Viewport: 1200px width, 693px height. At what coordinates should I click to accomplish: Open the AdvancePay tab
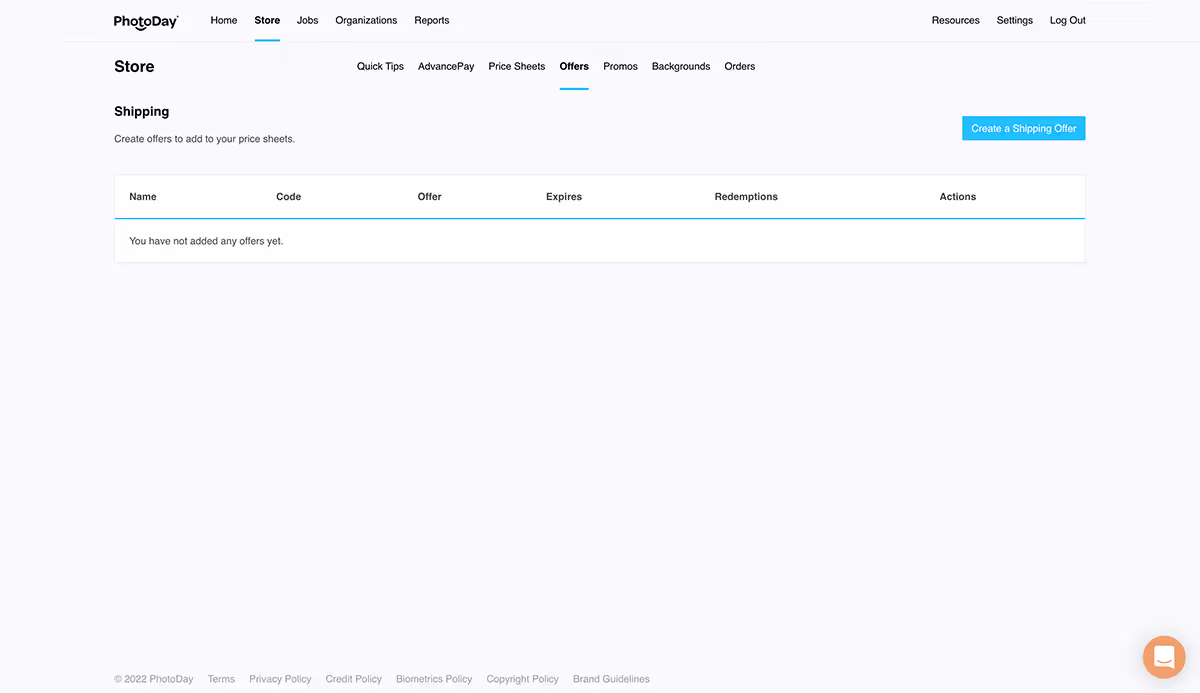pyautogui.click(x=446, y=66)
